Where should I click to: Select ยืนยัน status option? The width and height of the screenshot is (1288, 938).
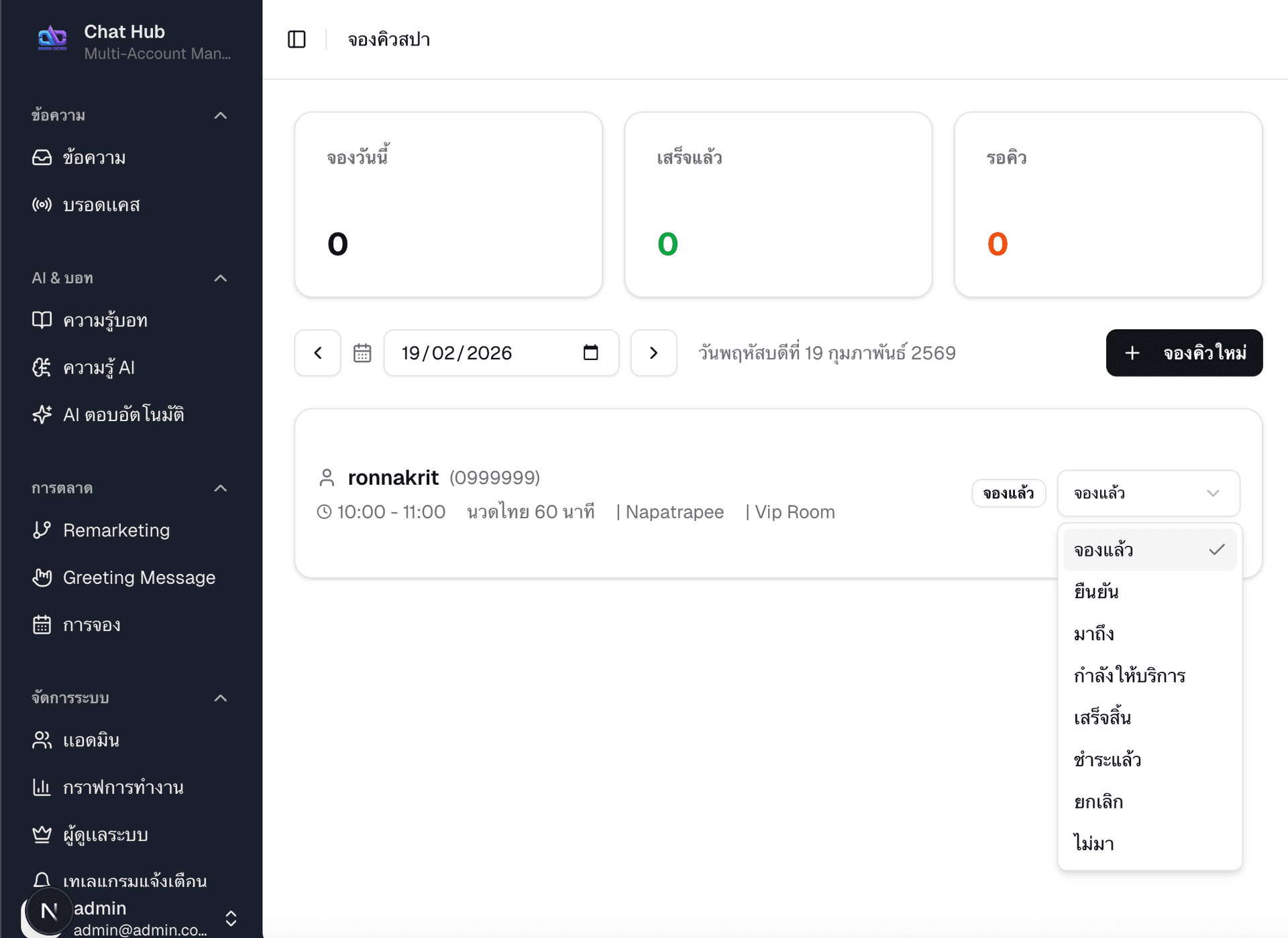tap(1096, 591)
